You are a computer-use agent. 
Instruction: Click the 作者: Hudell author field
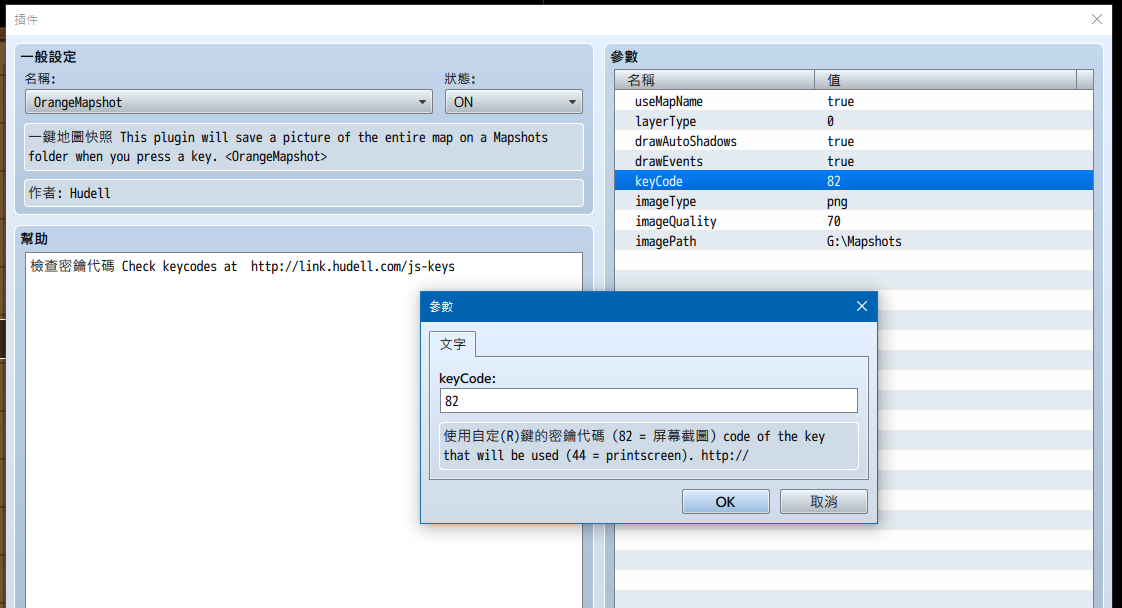pyautogui.click(x=304, y=193)
